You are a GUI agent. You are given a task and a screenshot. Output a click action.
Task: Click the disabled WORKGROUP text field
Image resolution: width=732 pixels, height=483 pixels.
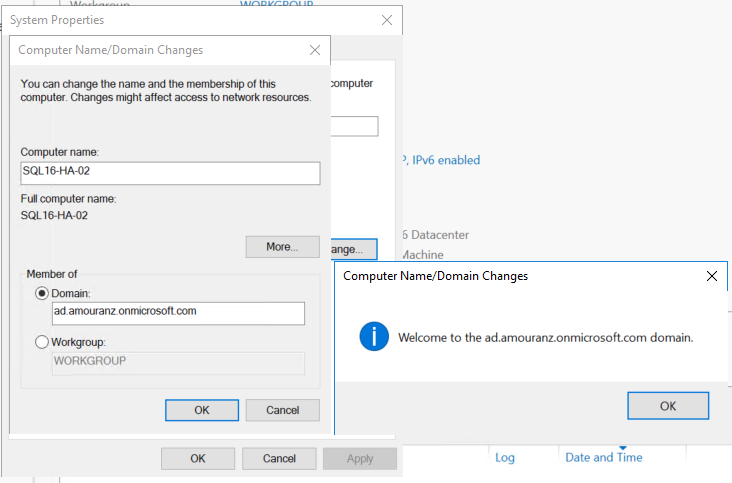coord(178,363)
